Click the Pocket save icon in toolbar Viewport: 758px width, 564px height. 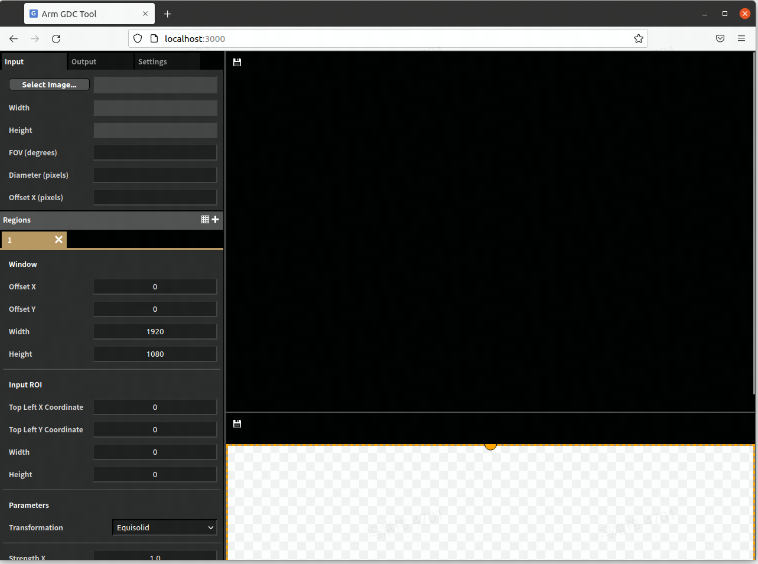click(719, 38)
